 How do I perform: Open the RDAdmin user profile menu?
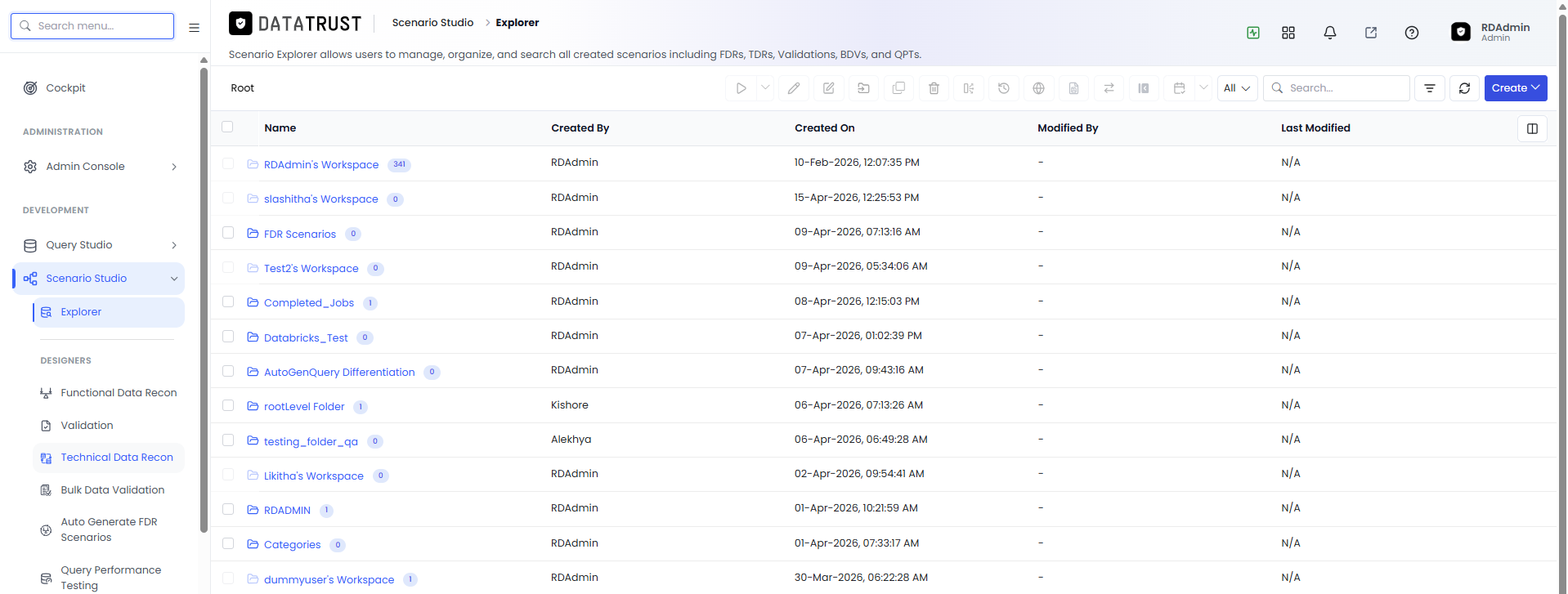(1490, 32)
